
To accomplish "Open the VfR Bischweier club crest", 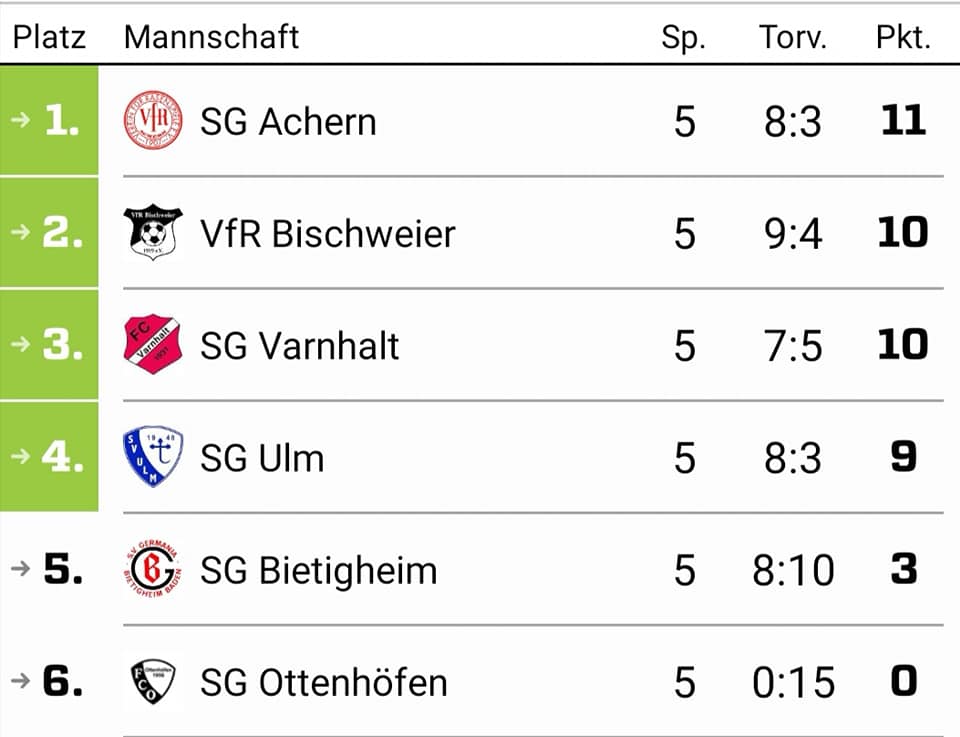I will point(153,232).
